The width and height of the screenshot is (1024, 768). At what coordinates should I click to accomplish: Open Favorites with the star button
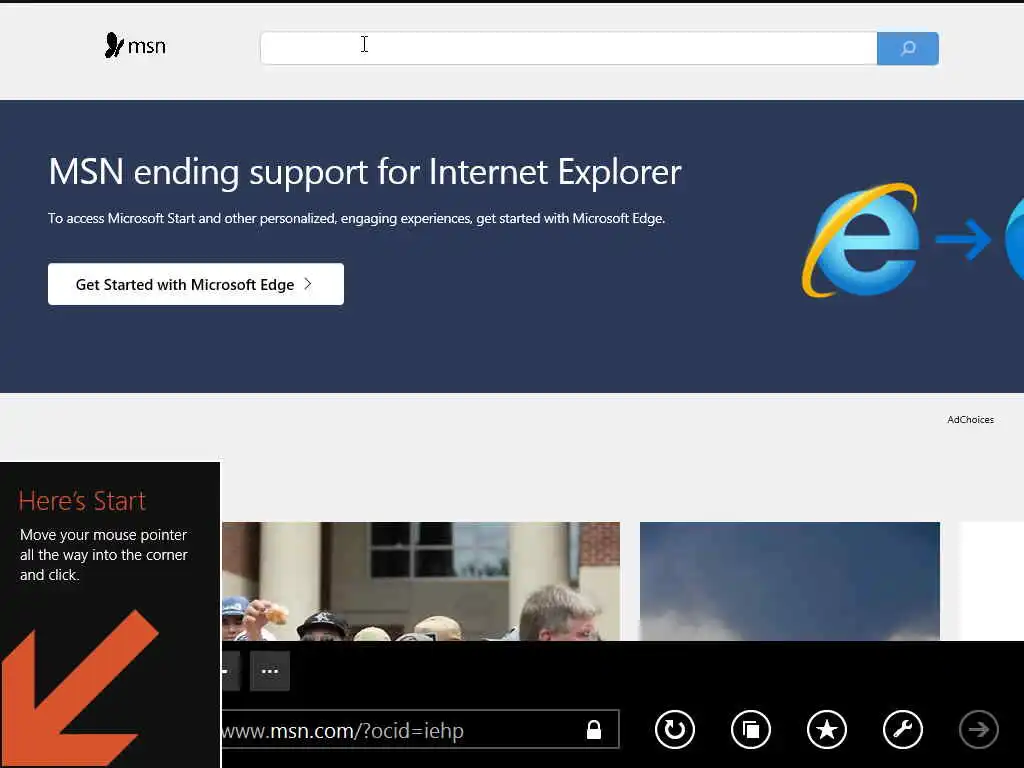click(x=827, y=729)
